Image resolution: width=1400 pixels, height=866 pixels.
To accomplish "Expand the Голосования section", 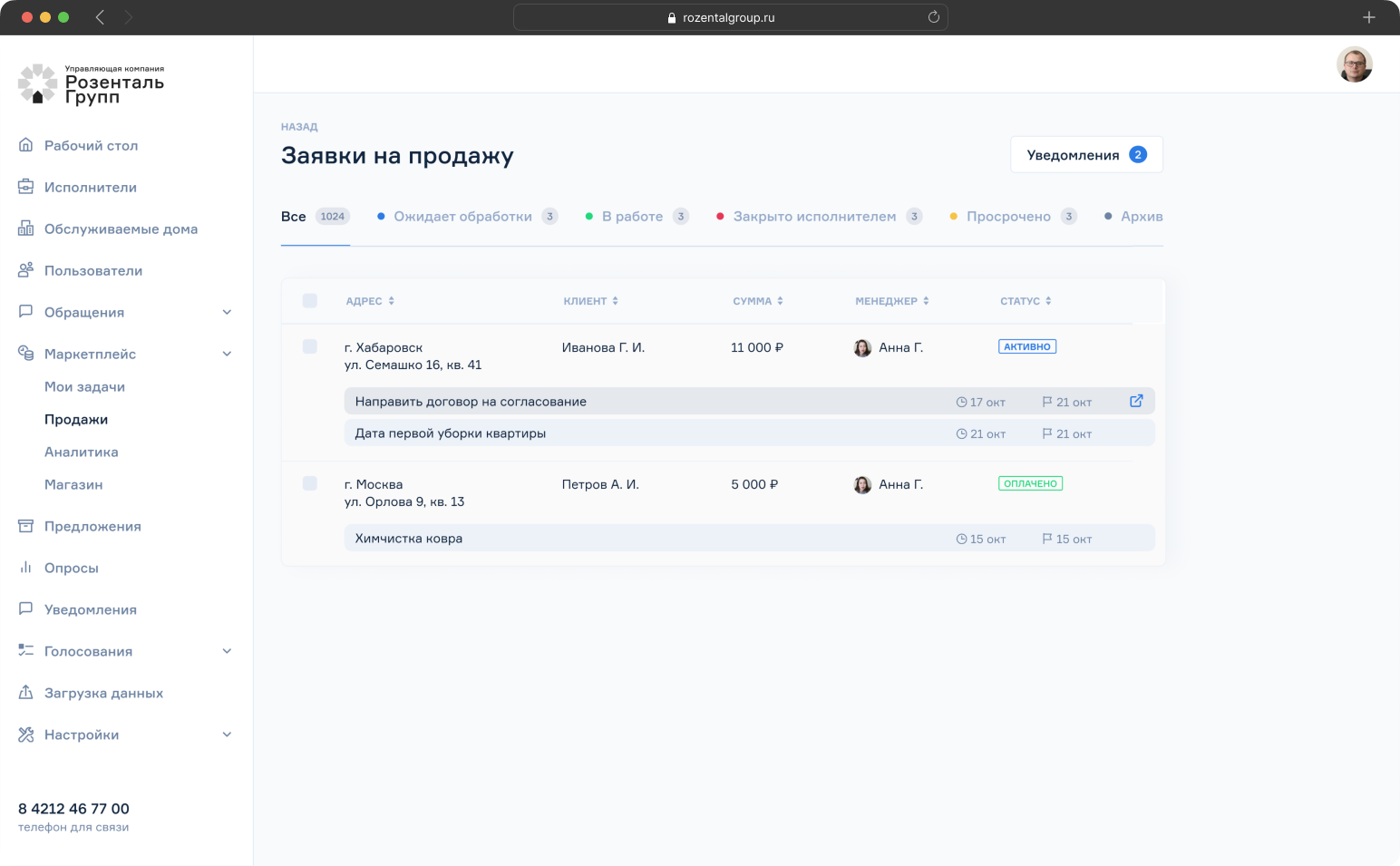I will pos(227,651).
